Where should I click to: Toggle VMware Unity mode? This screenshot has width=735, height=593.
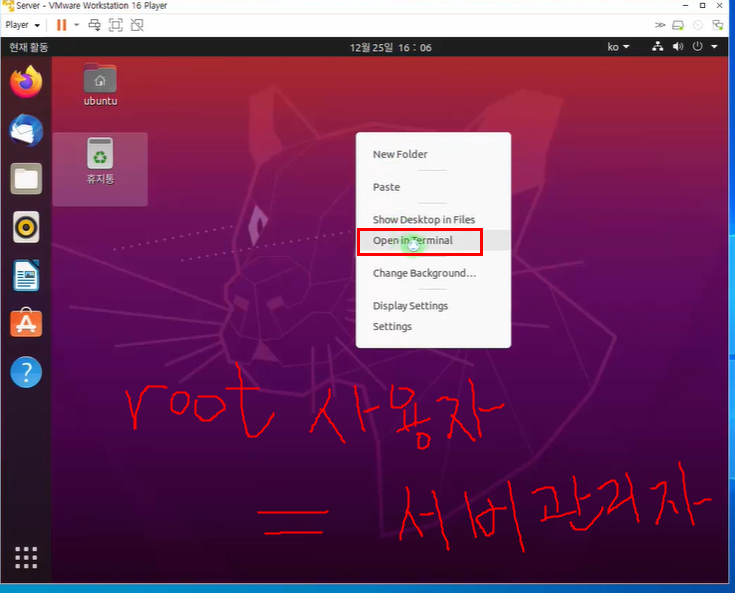(x=137, y=25)
